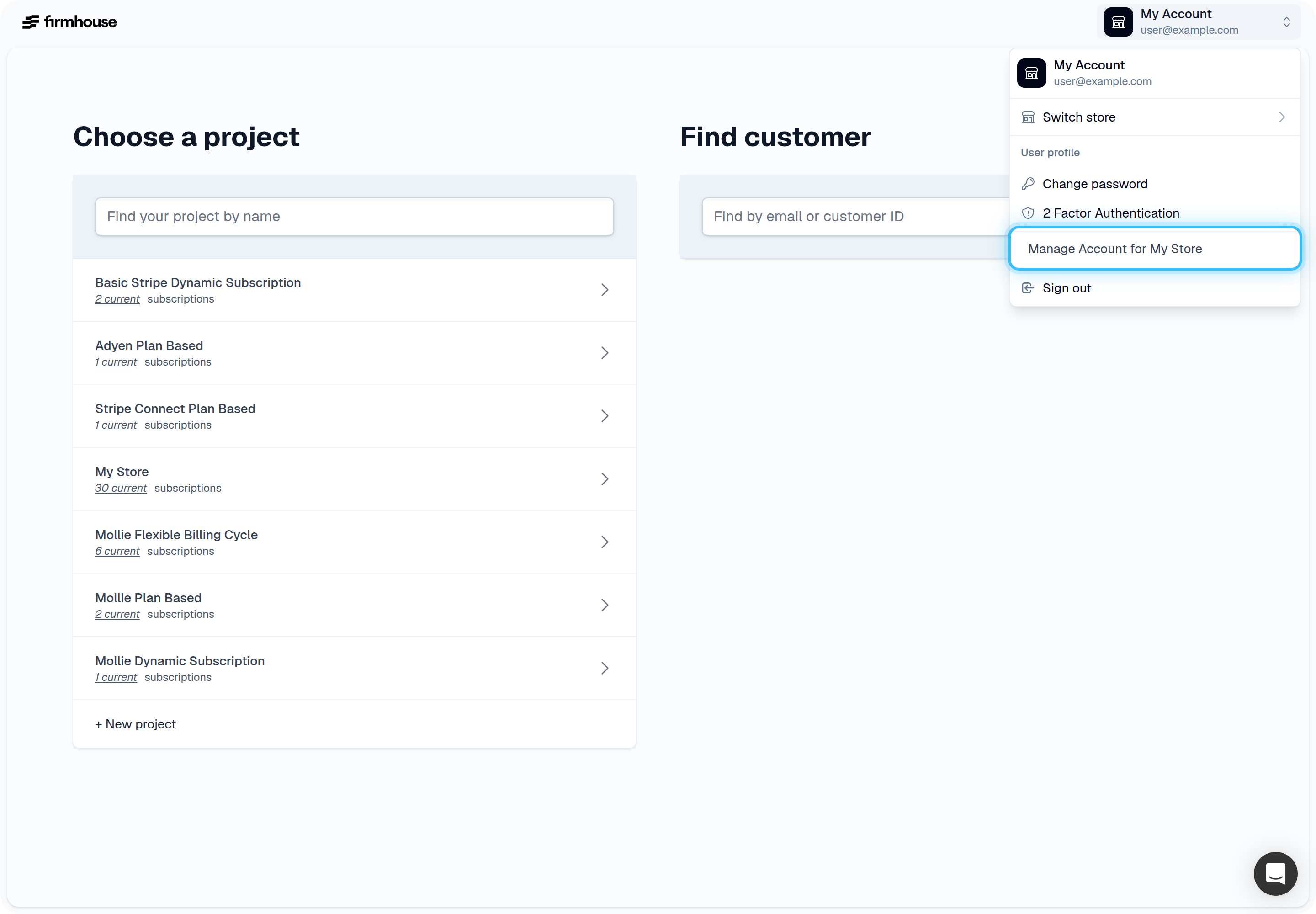
Task: Open the My Store project row chevron
Action: pyautogui.click(x=604, y=479)
